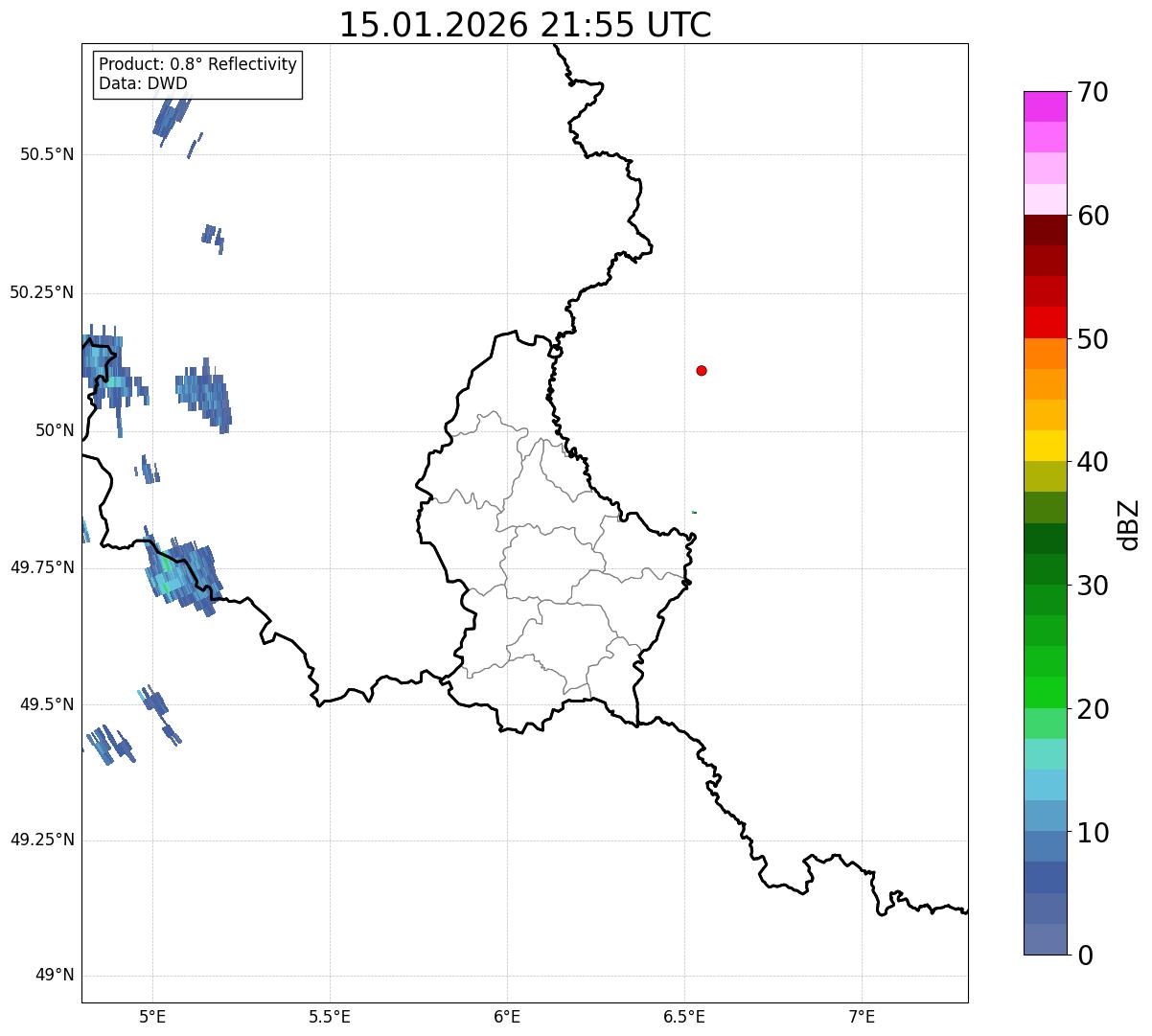
Task: Click the 50°N latitude label
Action: [55, 430]
